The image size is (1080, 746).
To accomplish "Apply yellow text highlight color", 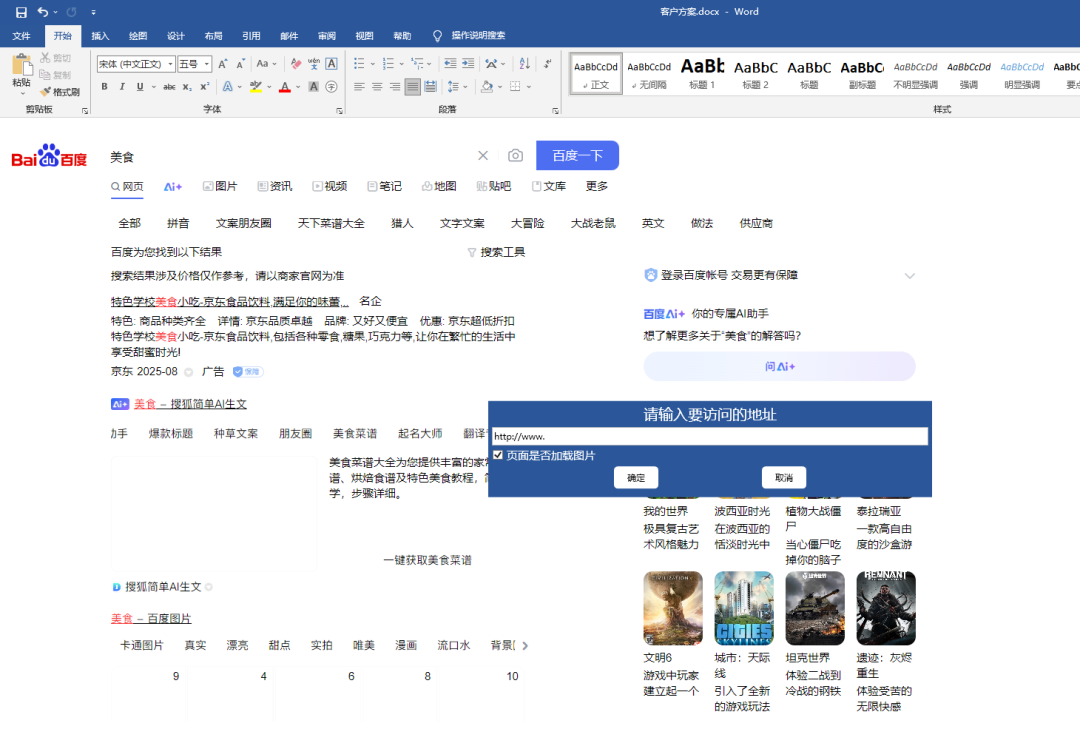I will click(256, 87).
